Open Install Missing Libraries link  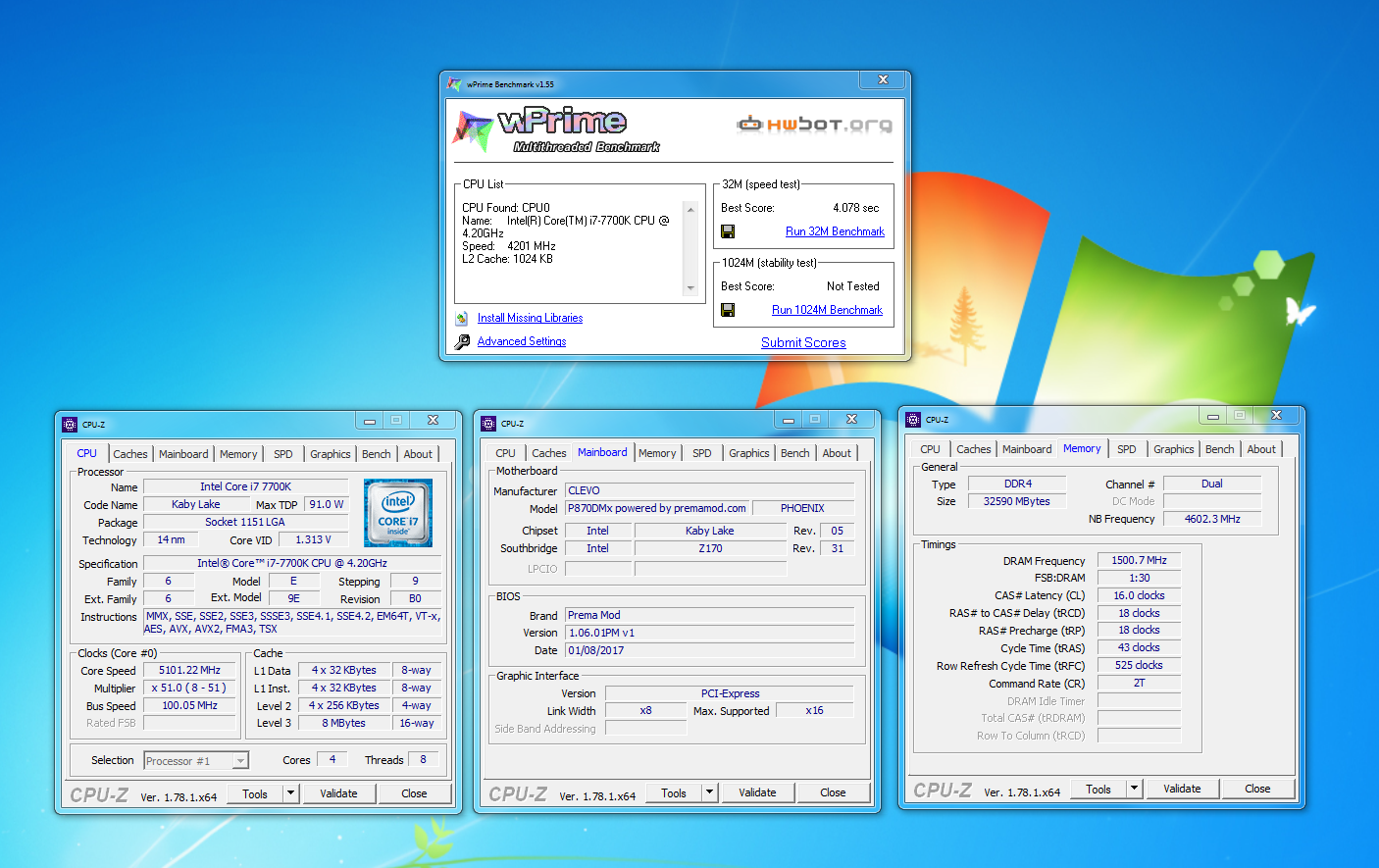[x=530, y=318]
